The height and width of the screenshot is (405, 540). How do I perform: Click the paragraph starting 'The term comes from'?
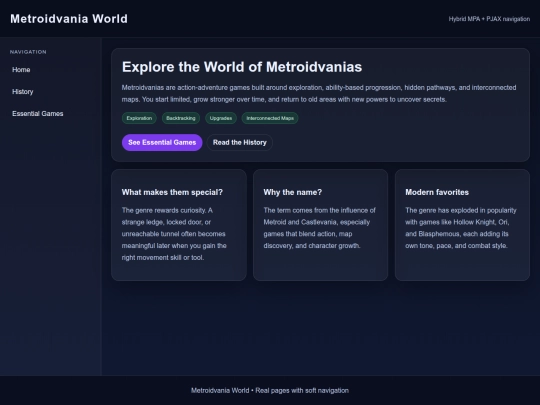pyautogui.click(x=320, y=228)
